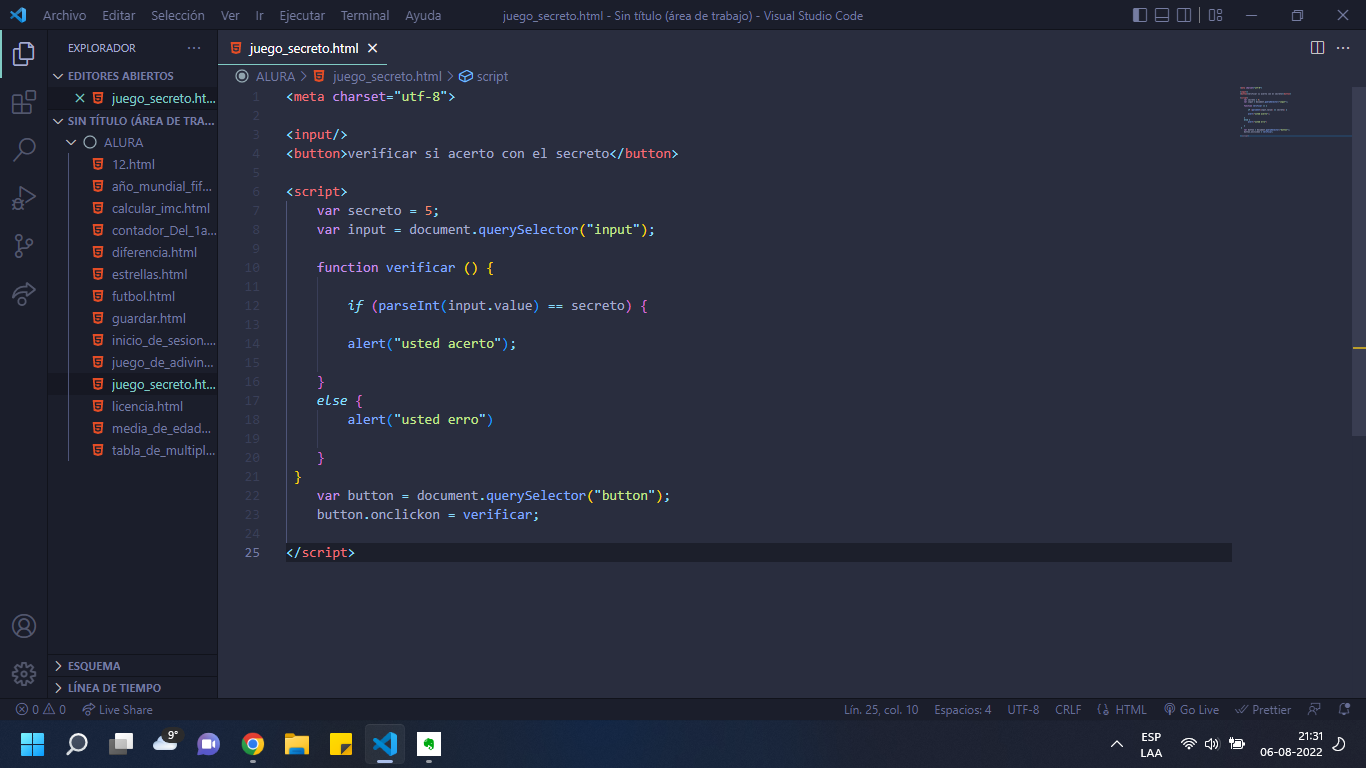1366x768 pixels.
Task: Click ALURA in the breadcrumb
Action: click(275, 76)
